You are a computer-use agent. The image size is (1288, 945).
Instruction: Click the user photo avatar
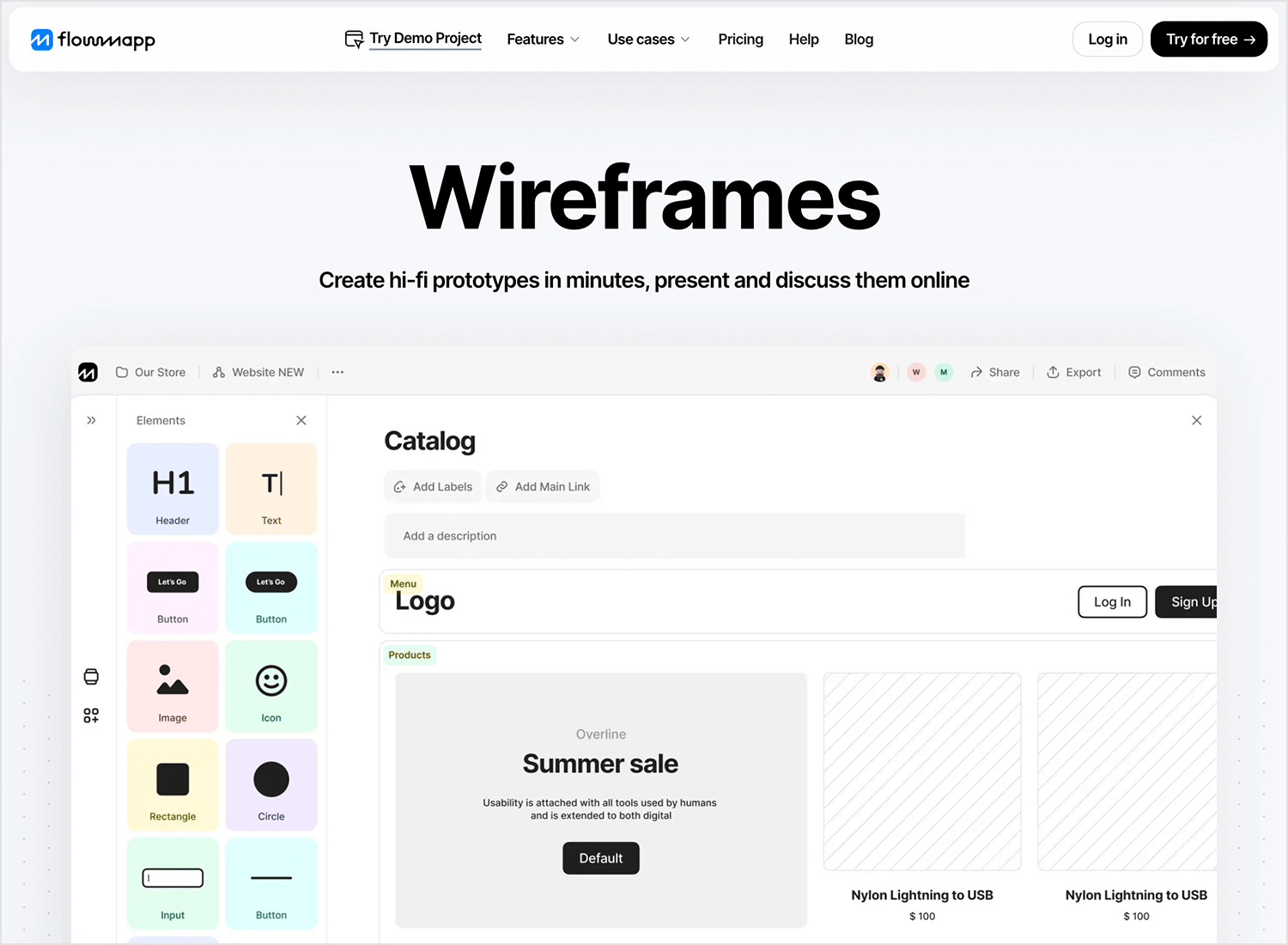coord(879,372)
